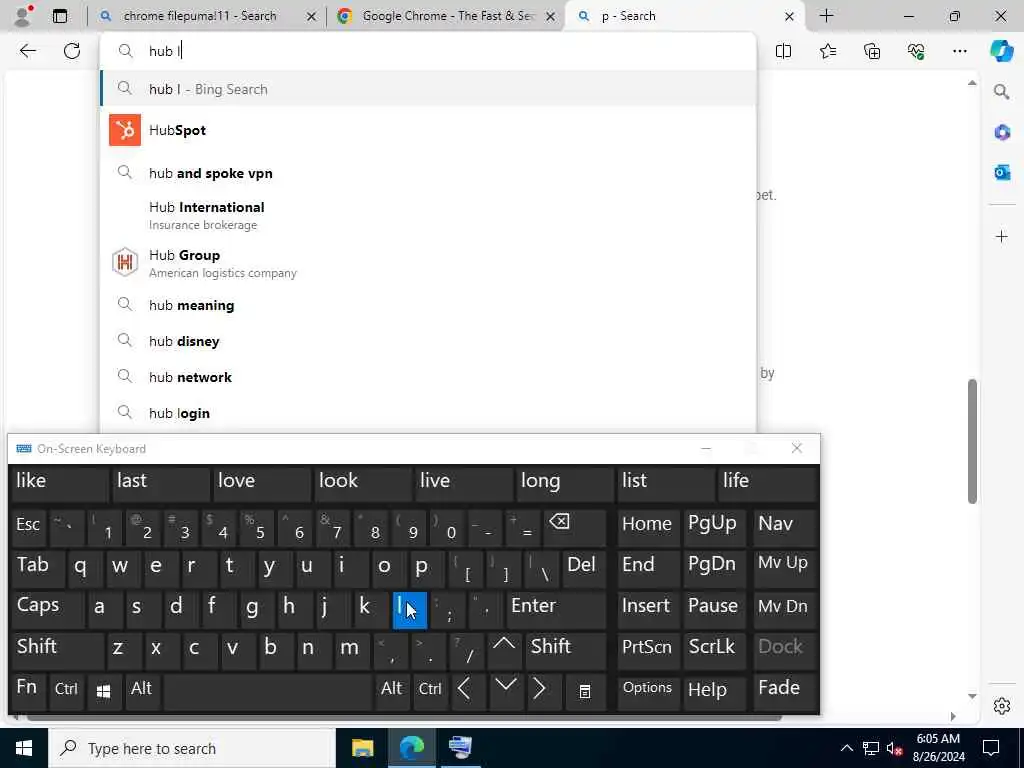Click the Enter key on keyboard

coord(556,609)
